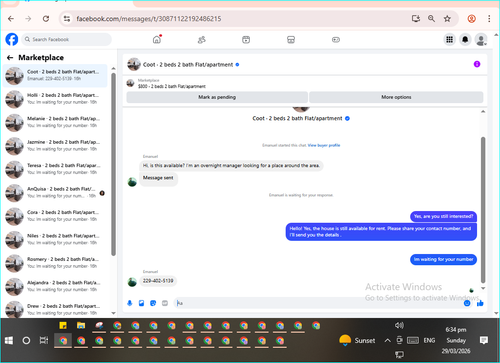Click the More options button

pyautogui.click(x=396, y=97)
